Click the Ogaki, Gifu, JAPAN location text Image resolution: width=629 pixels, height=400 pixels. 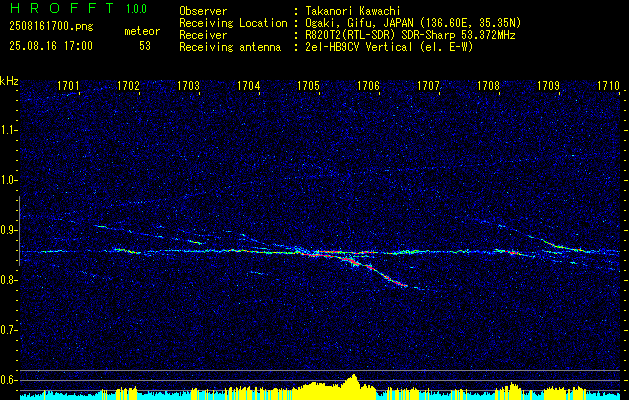413,23
